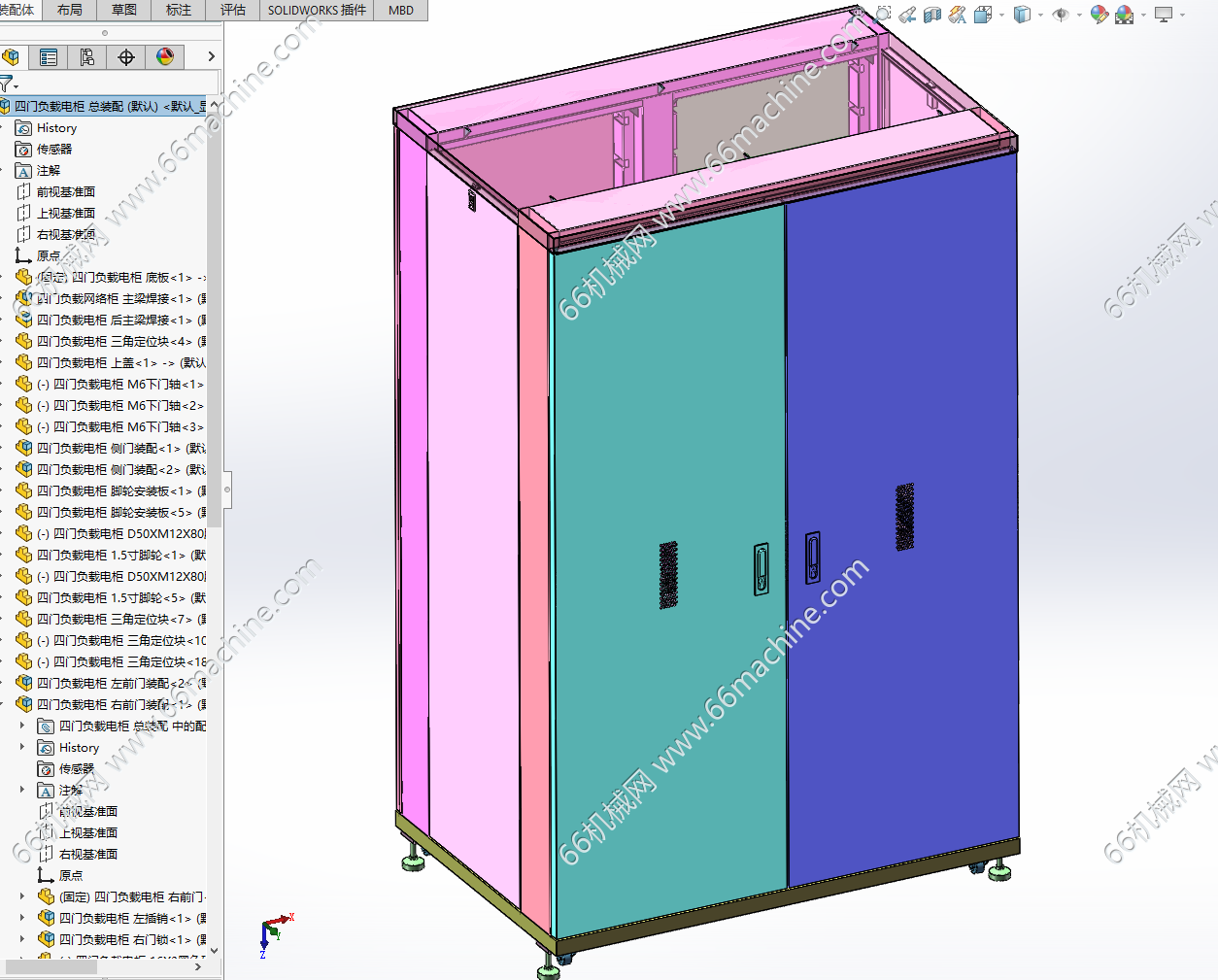Click the View Settings monitor icon
1218x980 pixels.
click(1164, 15)
